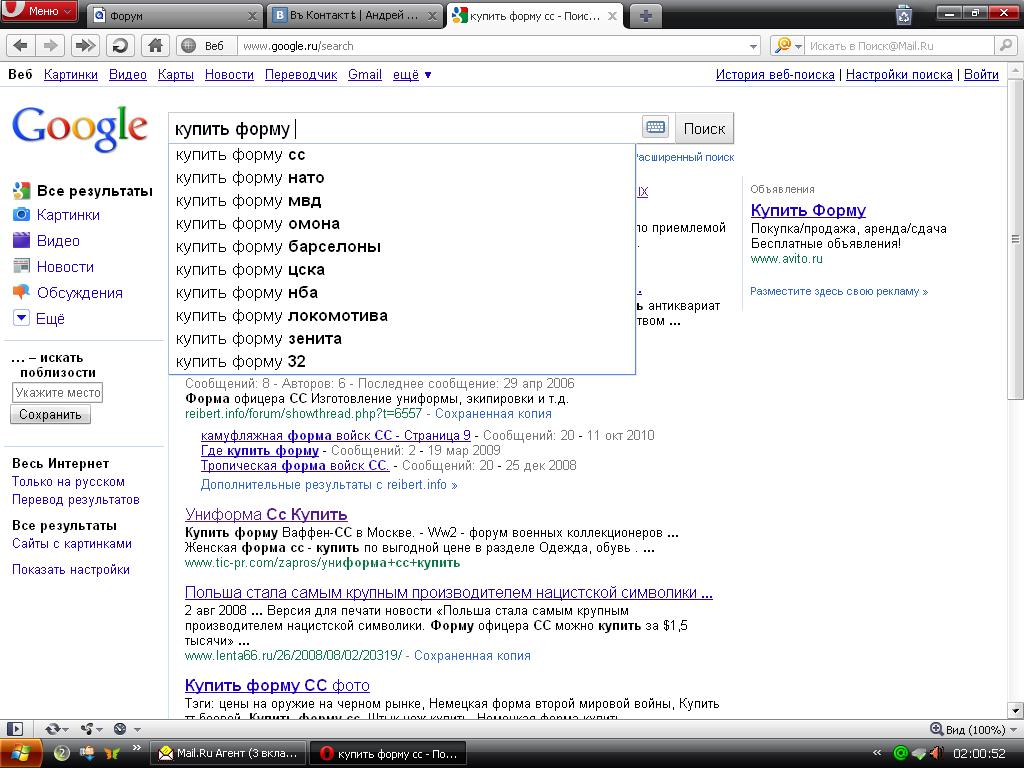Open the address bar history dropdown arrow

(753, 46)
